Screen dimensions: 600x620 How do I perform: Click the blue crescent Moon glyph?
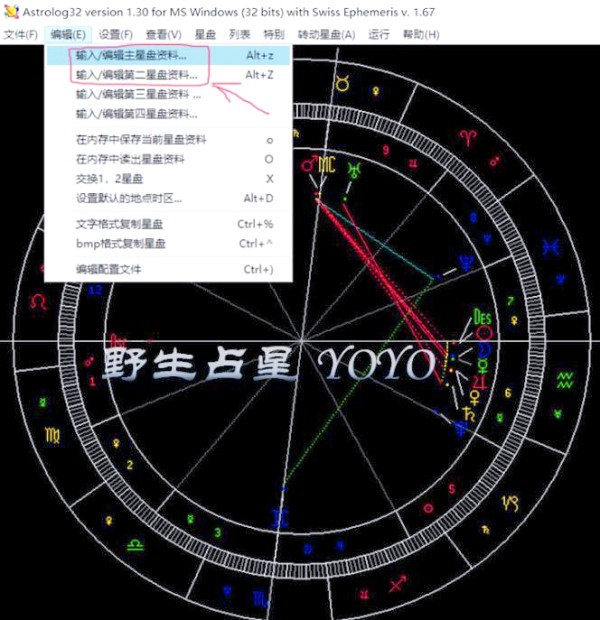click(484, 350)
